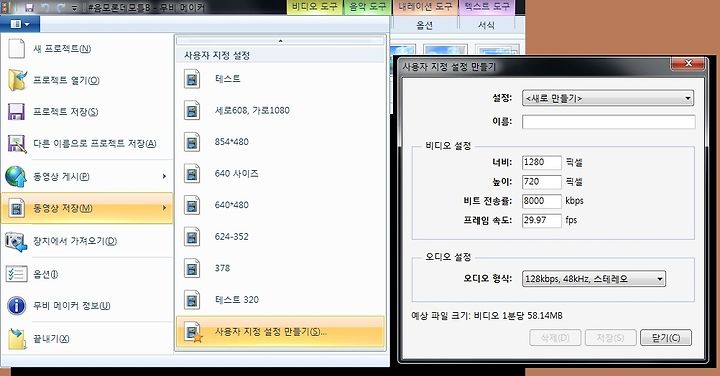The height and width of the screenshot is (376, 720).
Task: Switch to the 내레이션 도구 ribbon tab
Action: [x=425, y=7]
